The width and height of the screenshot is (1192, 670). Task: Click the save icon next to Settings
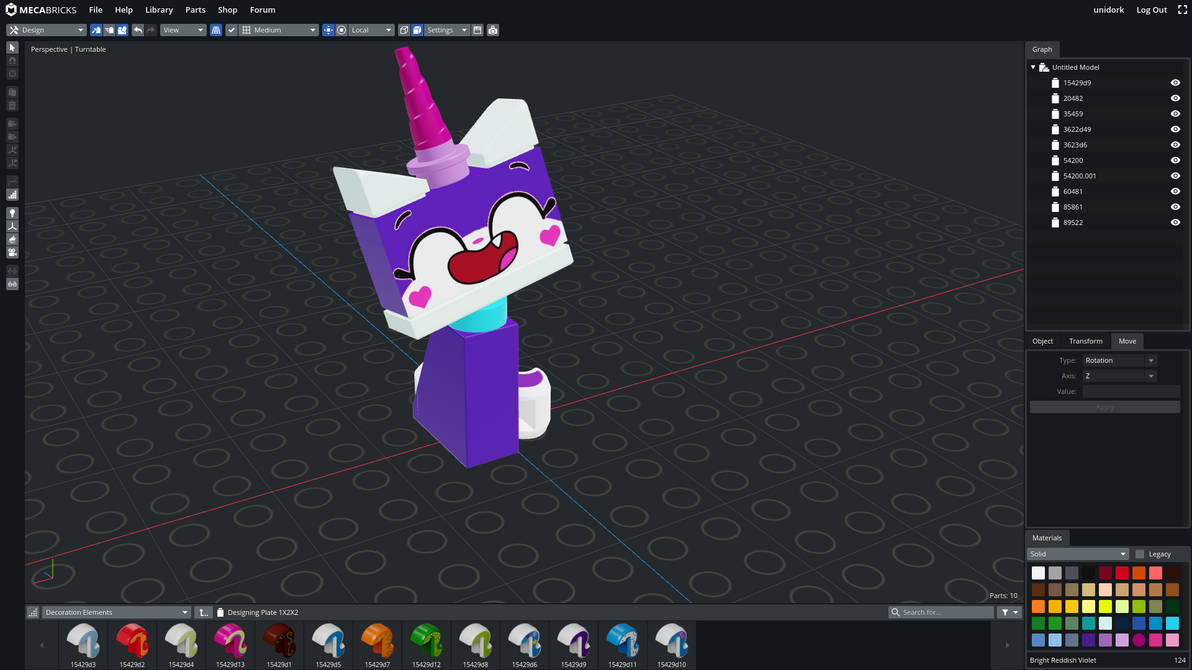point(477,30)
